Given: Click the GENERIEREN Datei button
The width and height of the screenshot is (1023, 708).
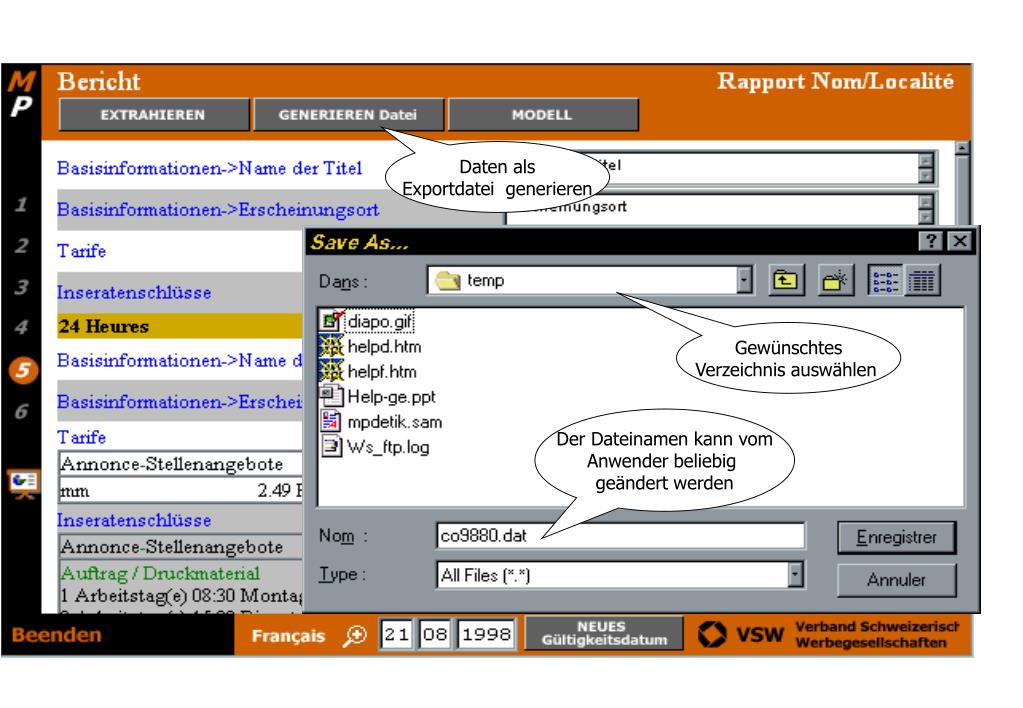Looking at the screenshot, I should (348, 115).
